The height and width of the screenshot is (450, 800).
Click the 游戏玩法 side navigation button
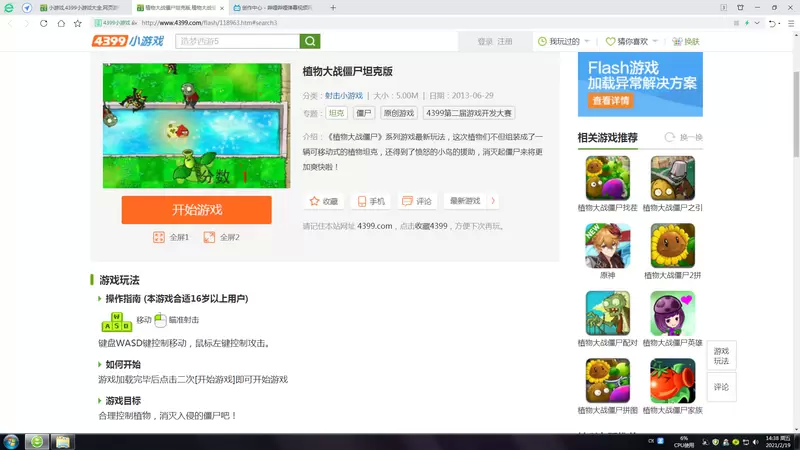pos(721,356)
